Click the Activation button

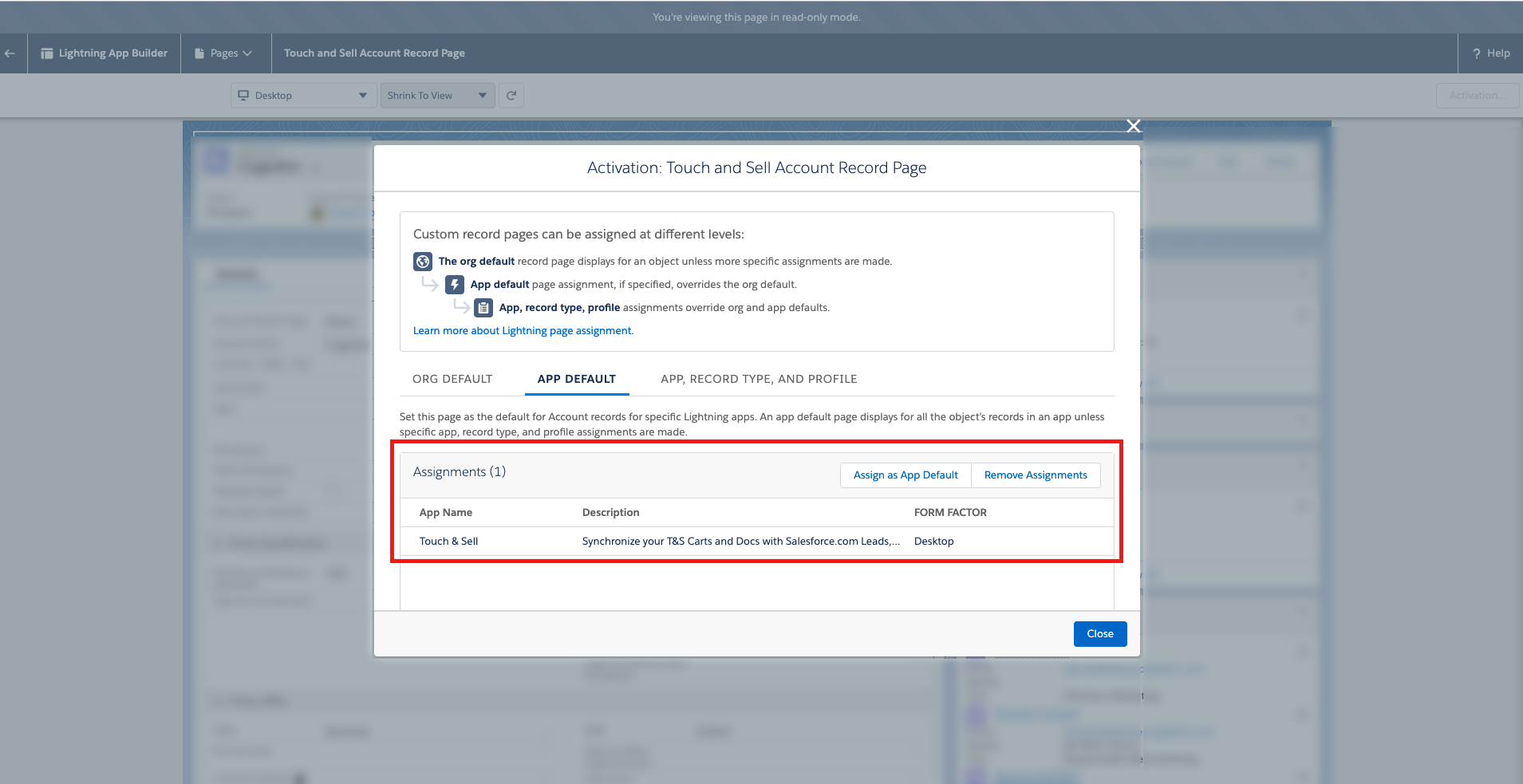1478,96
